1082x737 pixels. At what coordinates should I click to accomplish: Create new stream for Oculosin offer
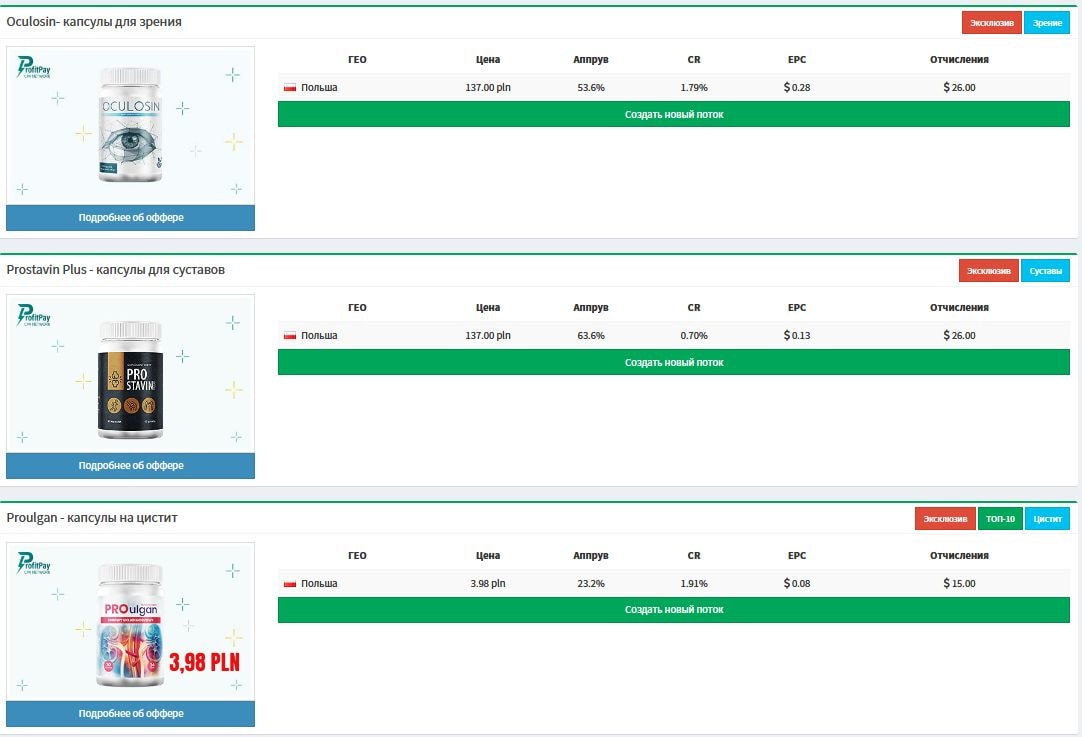click(x=673, y=115)
